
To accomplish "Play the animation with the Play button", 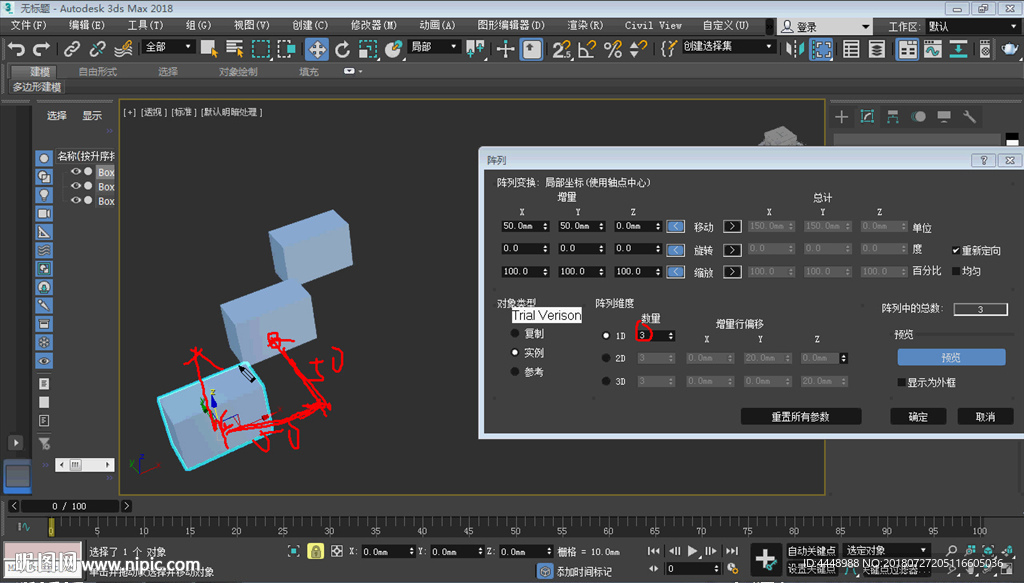I will pos(692,551).
